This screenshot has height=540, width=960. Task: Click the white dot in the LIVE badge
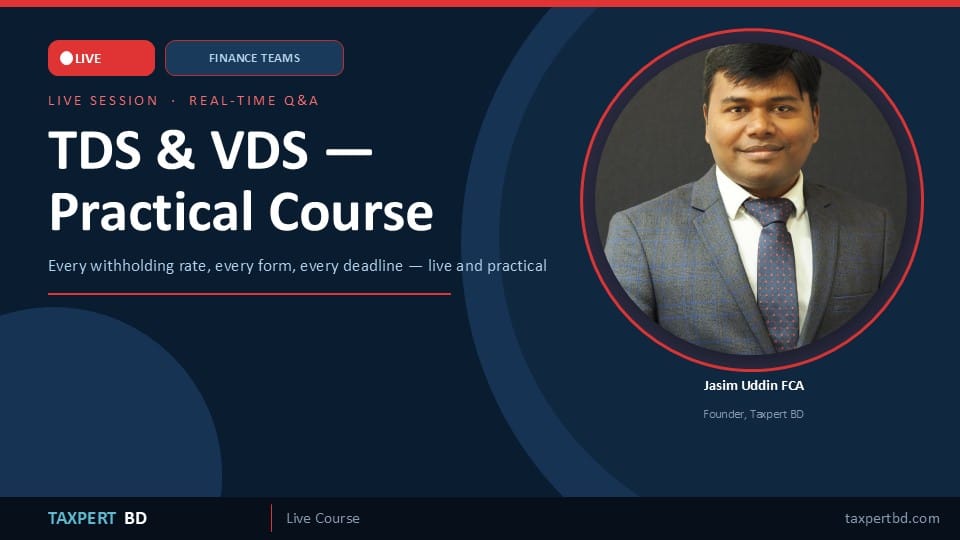tap(67, 58)
